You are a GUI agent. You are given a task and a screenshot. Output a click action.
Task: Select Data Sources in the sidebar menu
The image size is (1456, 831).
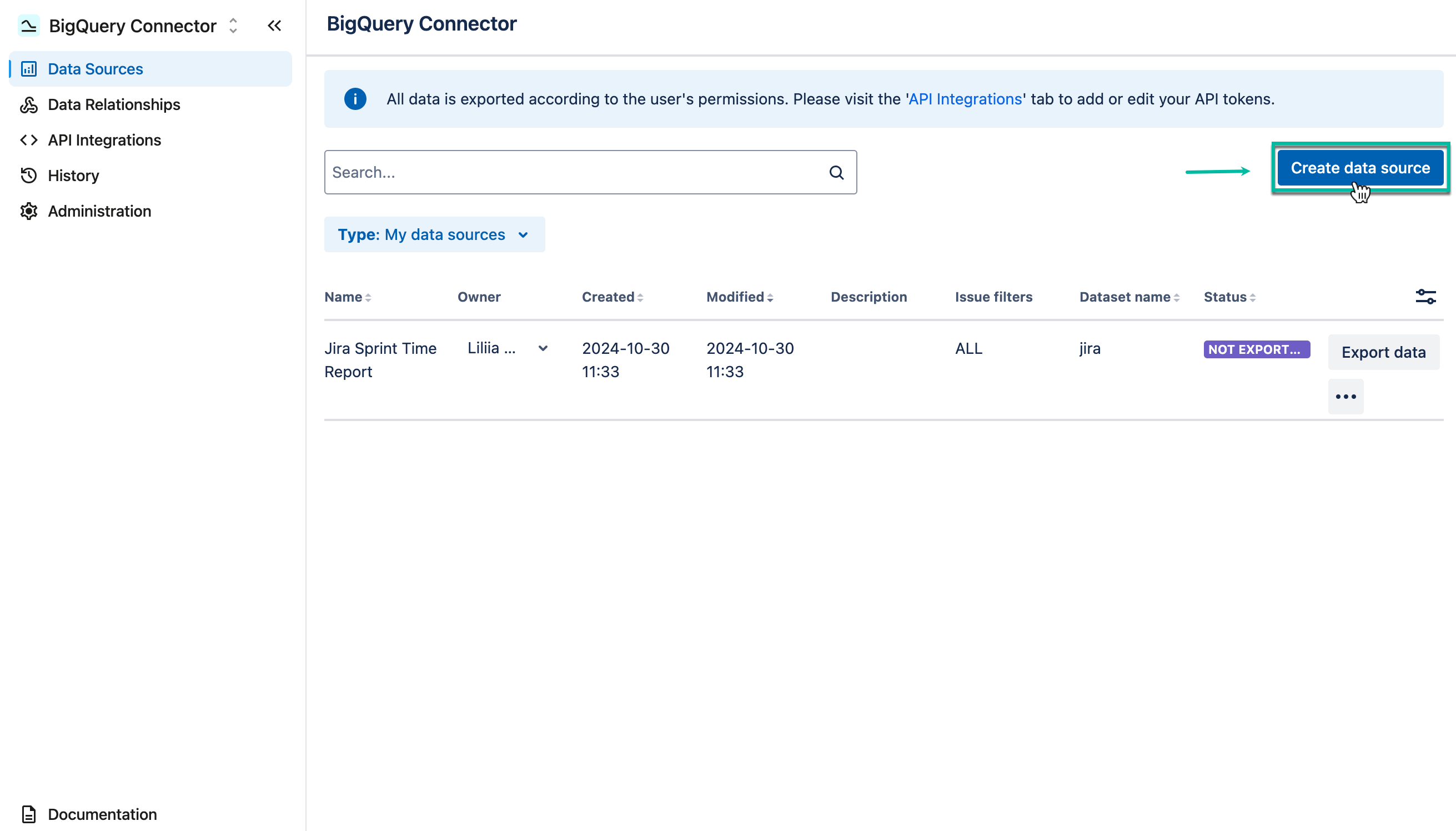pyautogui.click(x=95, y=68)
